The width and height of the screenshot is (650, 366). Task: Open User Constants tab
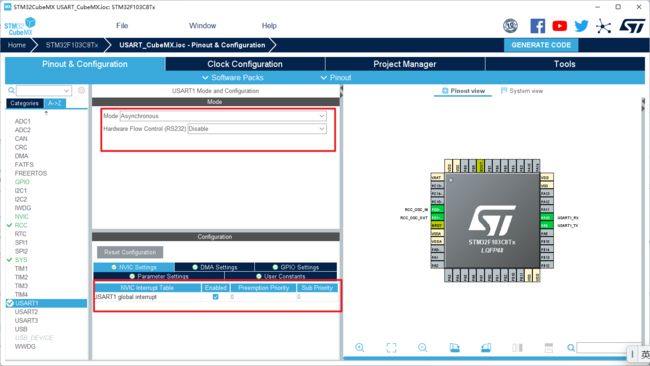tap(281, 276)
